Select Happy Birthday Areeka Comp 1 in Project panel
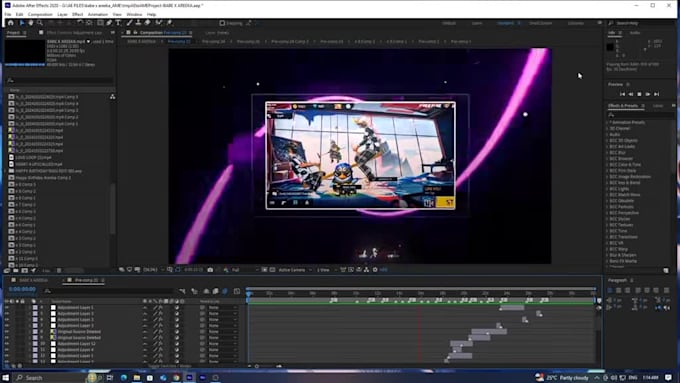Viewport: 680px width, 383px height. pos(43,177)
